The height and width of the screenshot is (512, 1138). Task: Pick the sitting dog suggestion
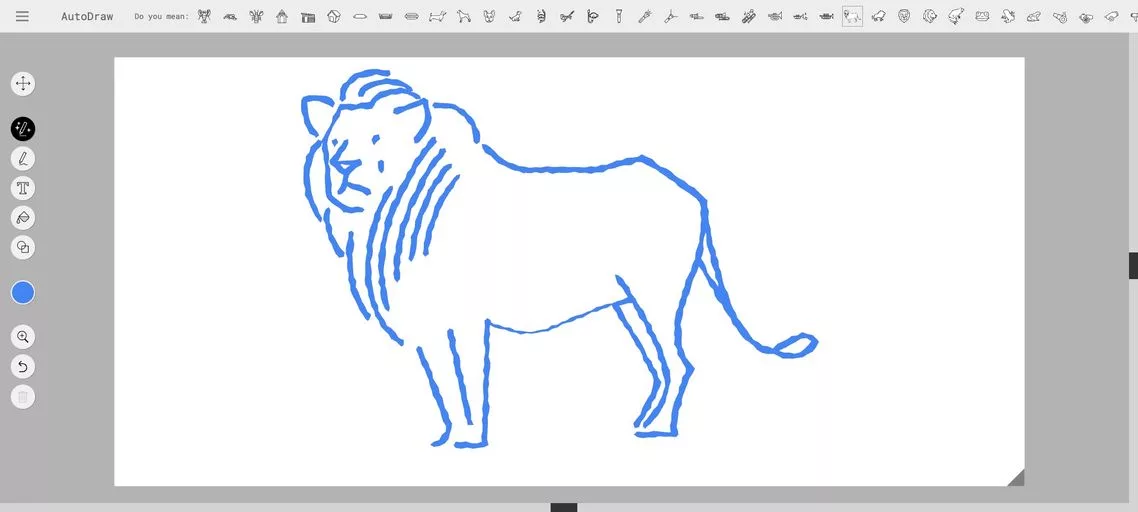coord(515,16)
